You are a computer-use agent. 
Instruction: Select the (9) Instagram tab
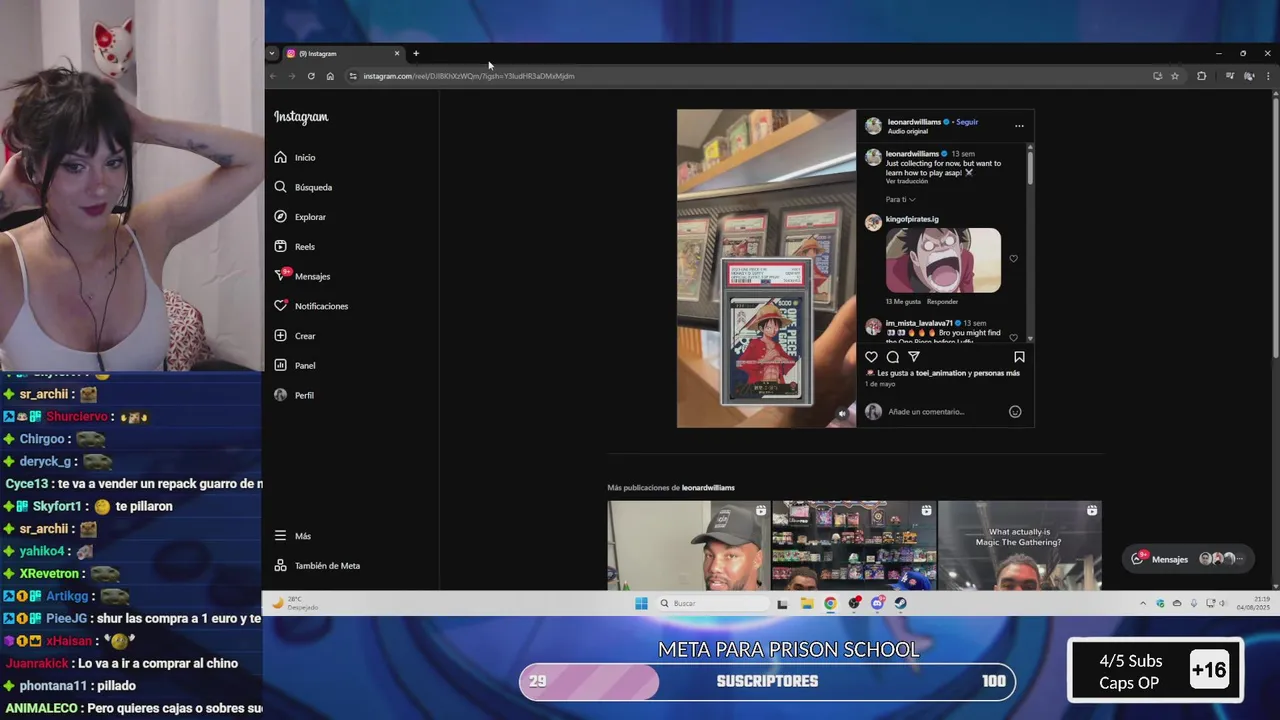click(342, 54)
